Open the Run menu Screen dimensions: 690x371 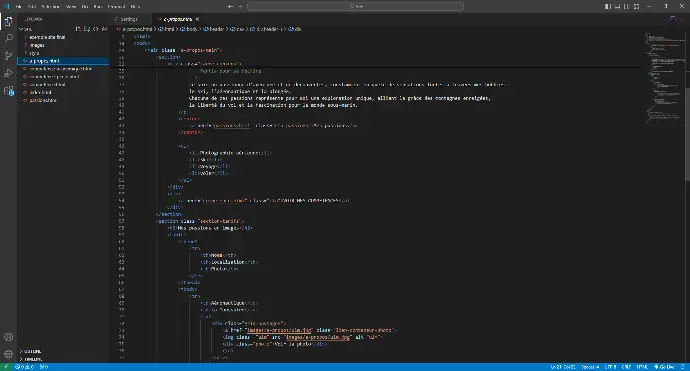point(98,6)
